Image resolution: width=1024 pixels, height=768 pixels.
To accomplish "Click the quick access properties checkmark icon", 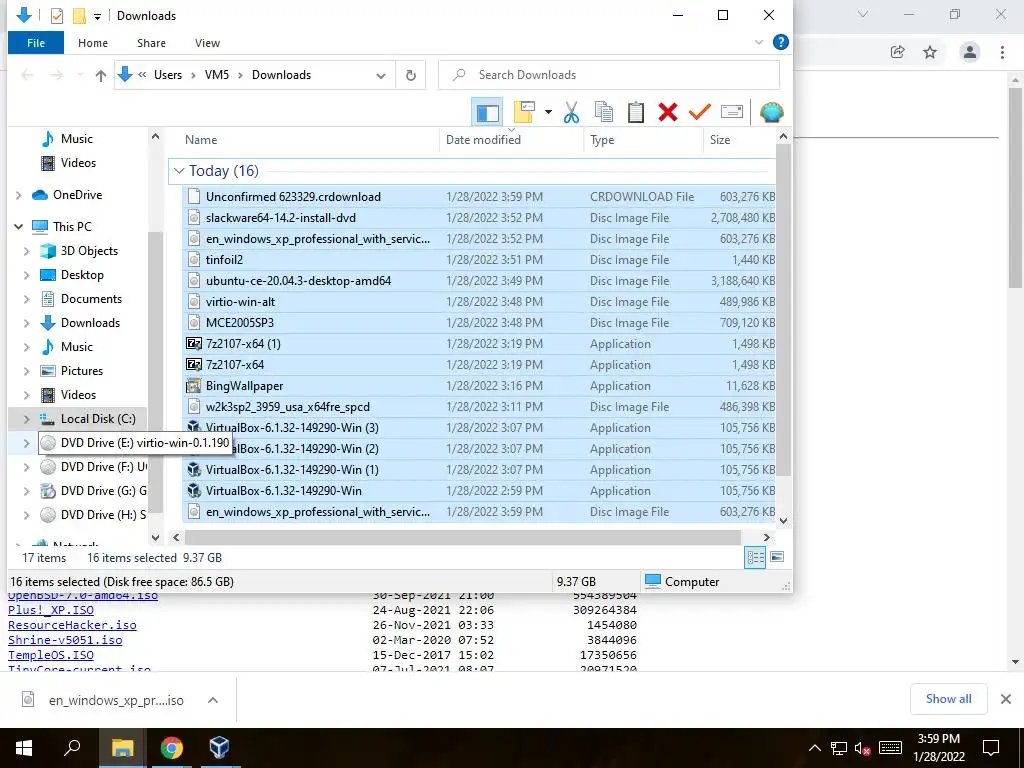I will pyautogui.click(x=57, y=16).
